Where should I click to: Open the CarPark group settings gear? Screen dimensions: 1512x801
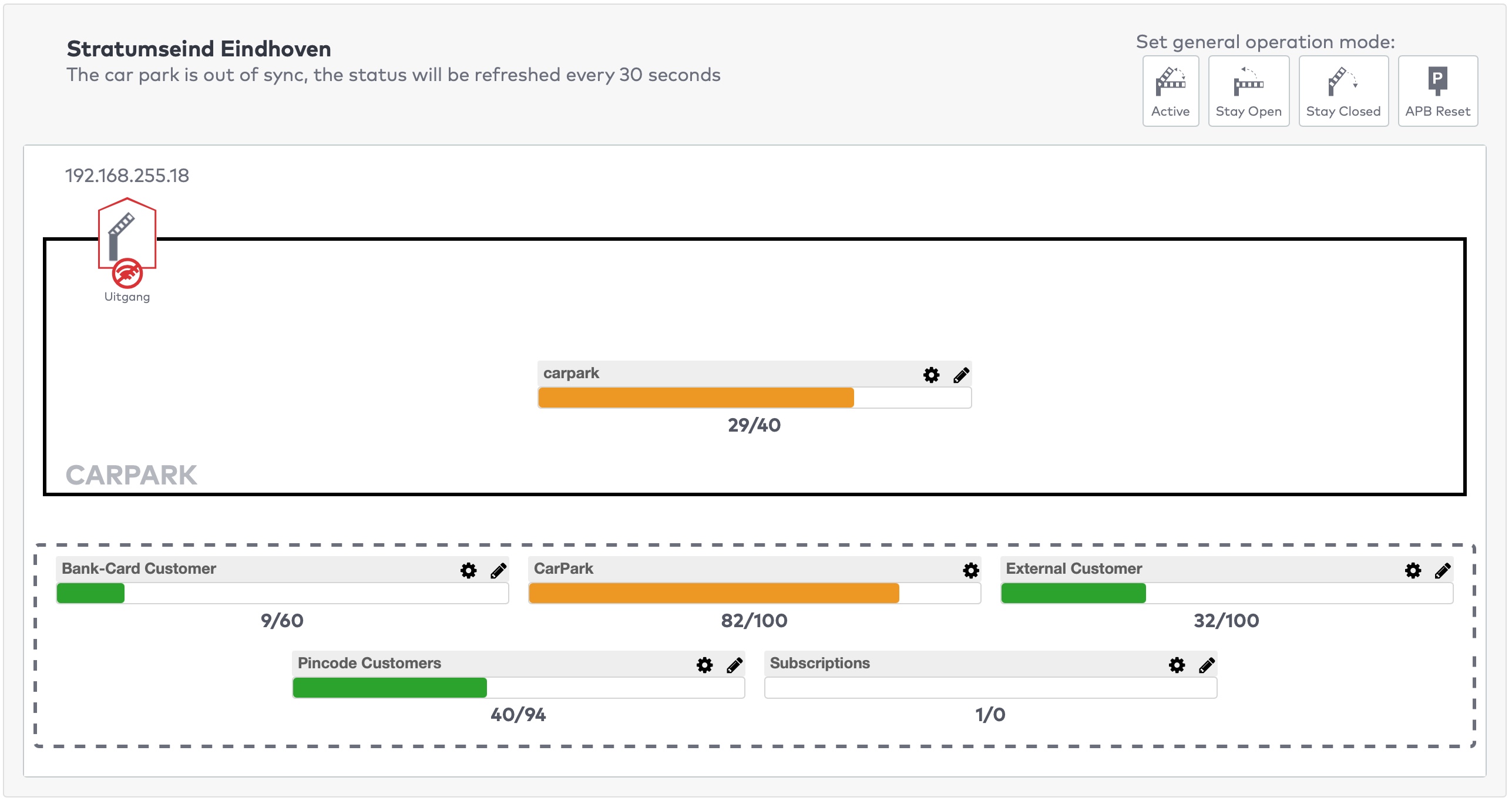pos(970,570)
